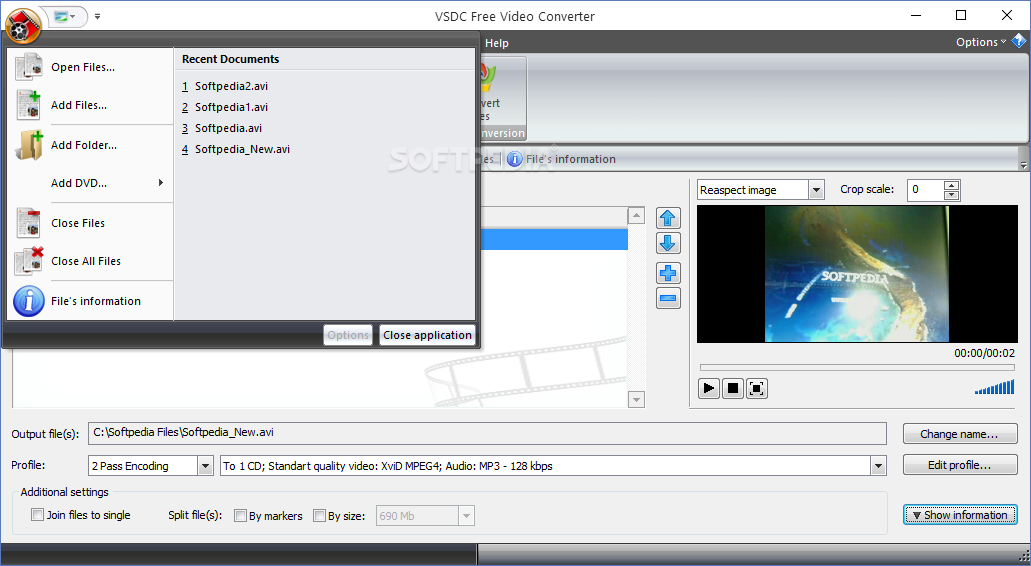The height and width of the screenshot is (566, 1031).
Task: Select Open Files... in the menu
Action: pyautogui.click(x=92, y=67)
